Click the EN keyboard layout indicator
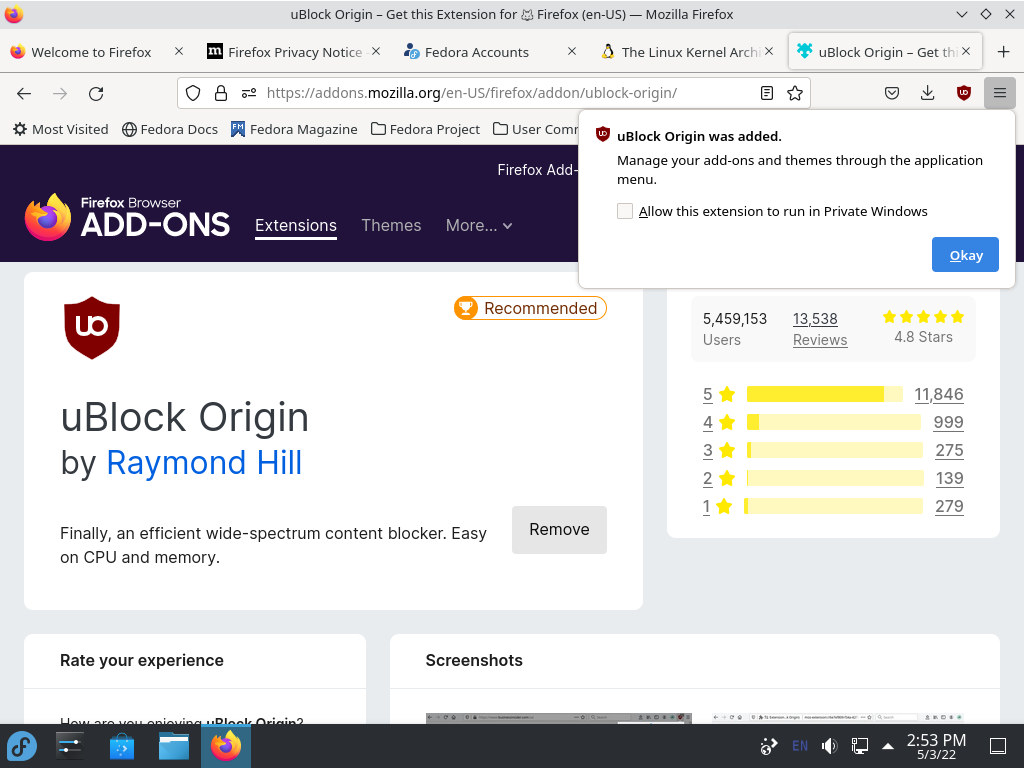Screen dimensions: 1024x768 [x=799, y=746]
